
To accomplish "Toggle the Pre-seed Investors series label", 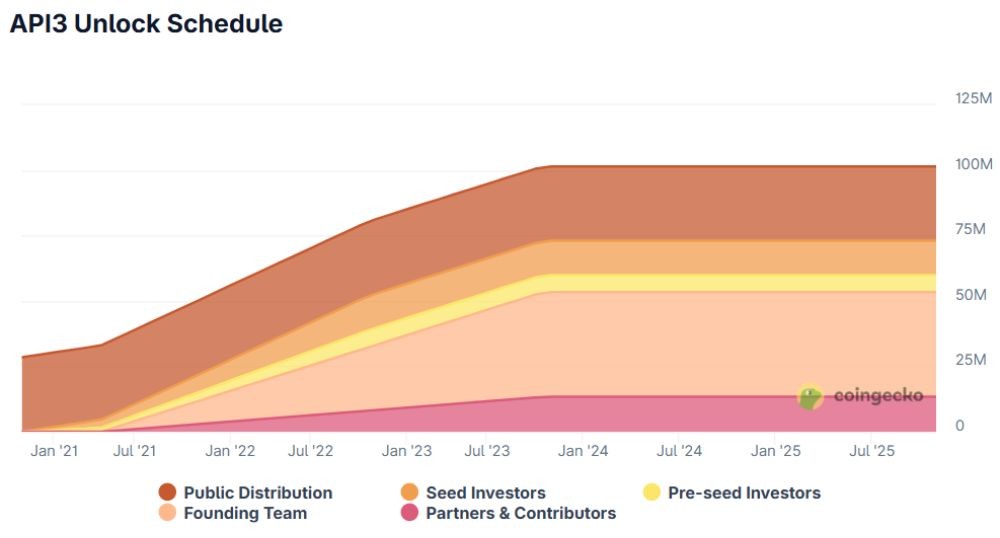I will [x=744, y=492].
